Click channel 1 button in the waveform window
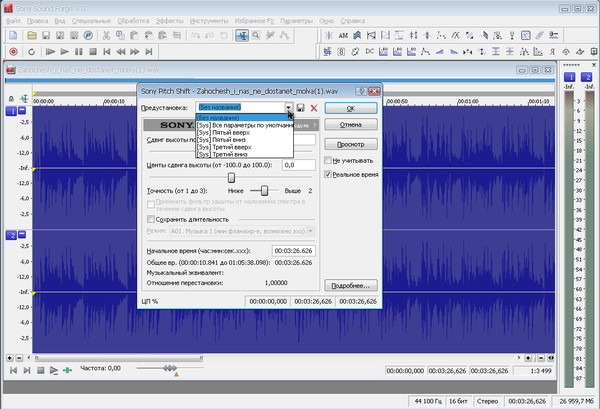 11,111
